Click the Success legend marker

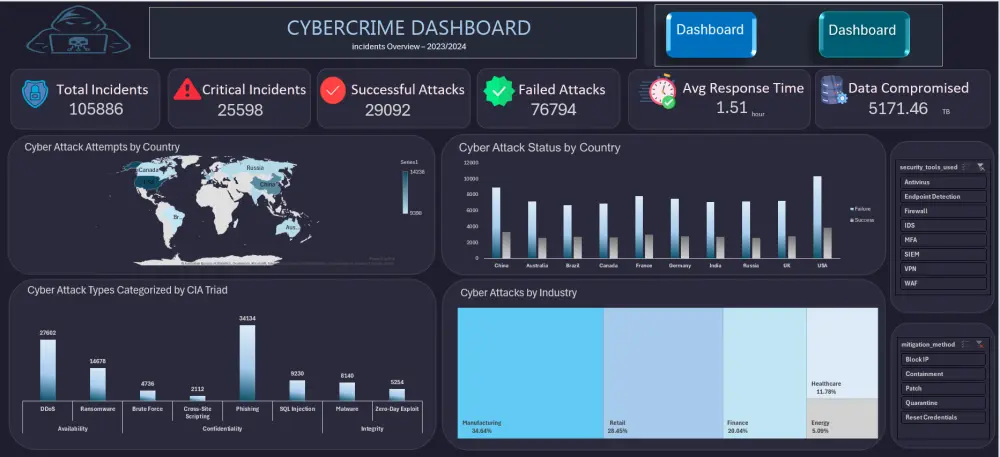(x=851, y=220)
